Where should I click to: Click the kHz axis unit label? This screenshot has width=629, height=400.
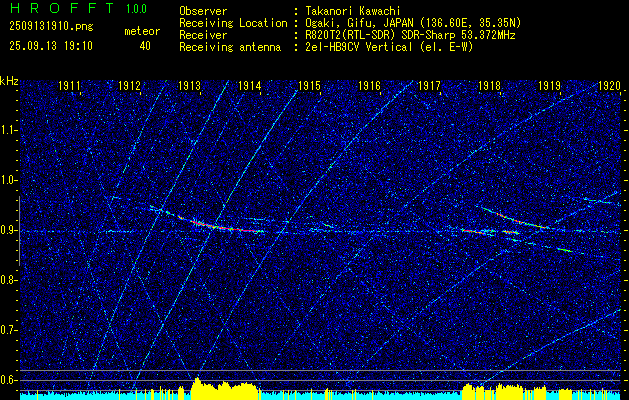click(9, 81)
